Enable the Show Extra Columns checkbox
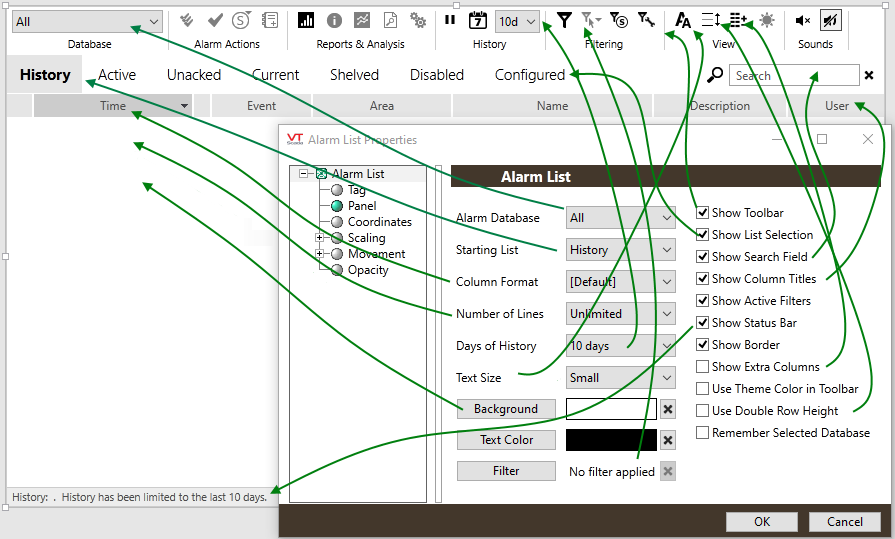Screen dimensions: 895x539 coord(704,367)
